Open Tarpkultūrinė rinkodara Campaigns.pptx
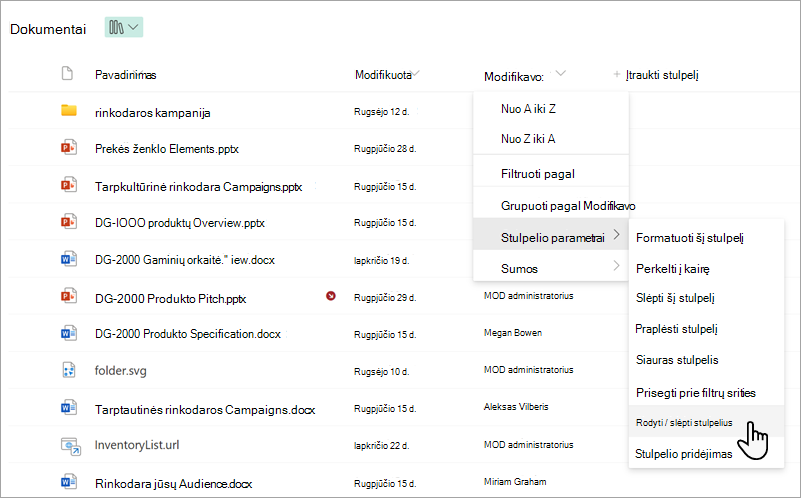The height and width of the screenshot is (498, 801). pos(198,186)
